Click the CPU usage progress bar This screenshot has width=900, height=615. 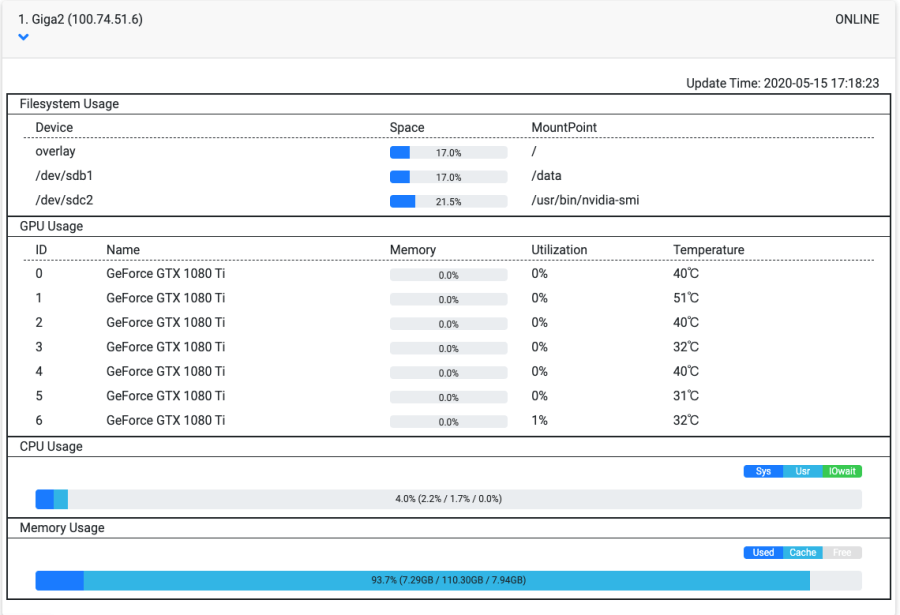(x=448, y=499)
